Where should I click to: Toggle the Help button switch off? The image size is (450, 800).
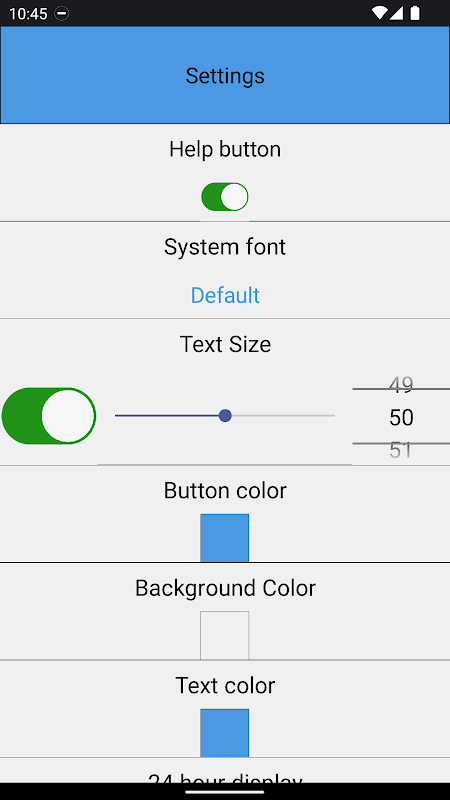point(224,197)
